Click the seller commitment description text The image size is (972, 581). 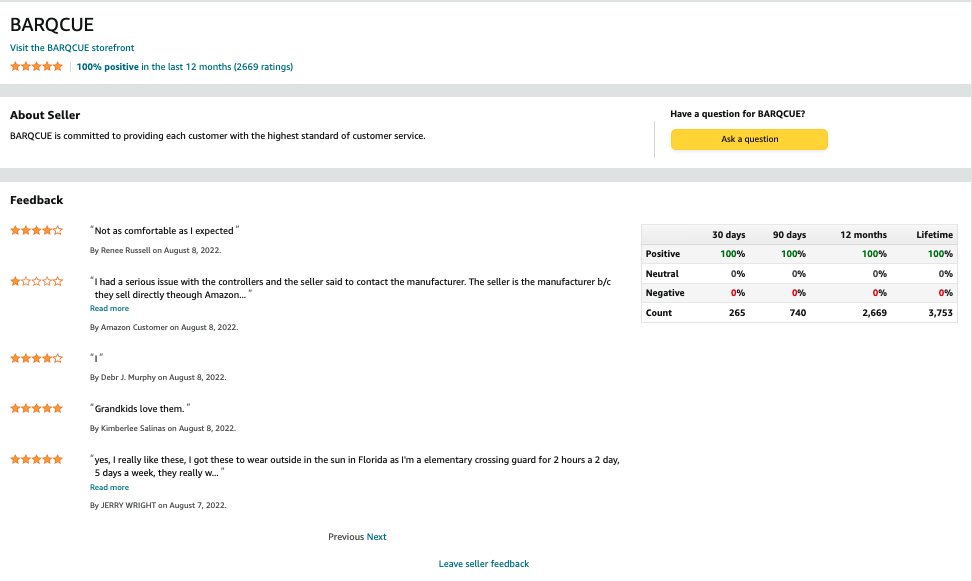pos(218,136)
